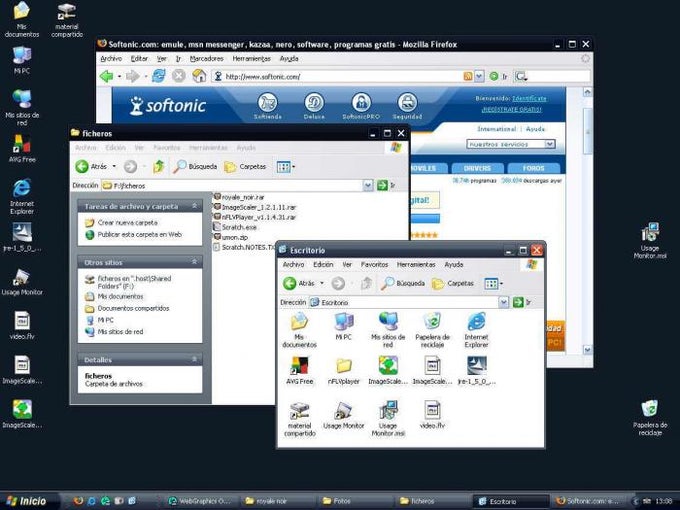Select nFLVplayer folder in Escritorio window

(344, 371)
